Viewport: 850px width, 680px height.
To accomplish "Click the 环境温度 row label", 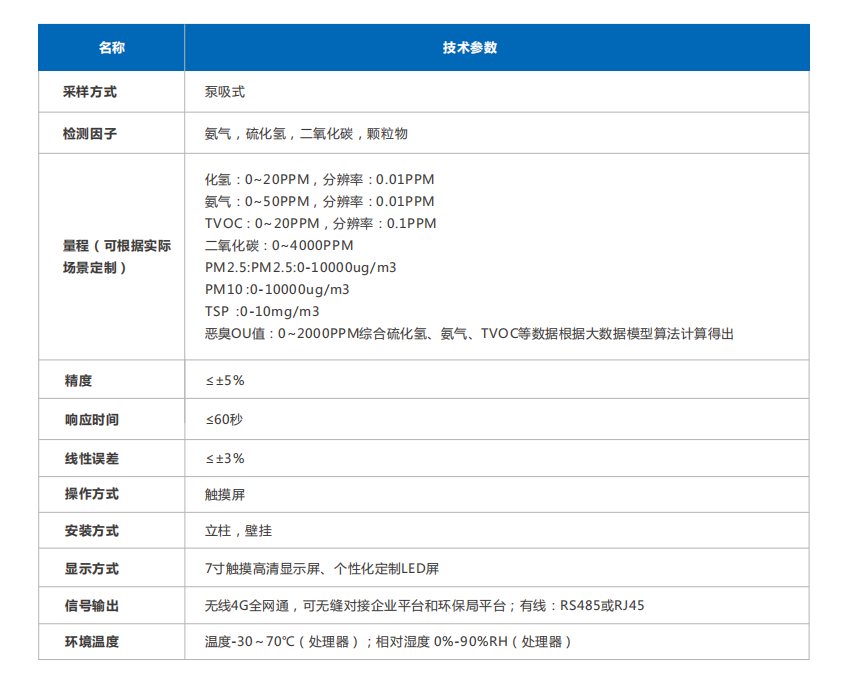I will click(90, 642).
